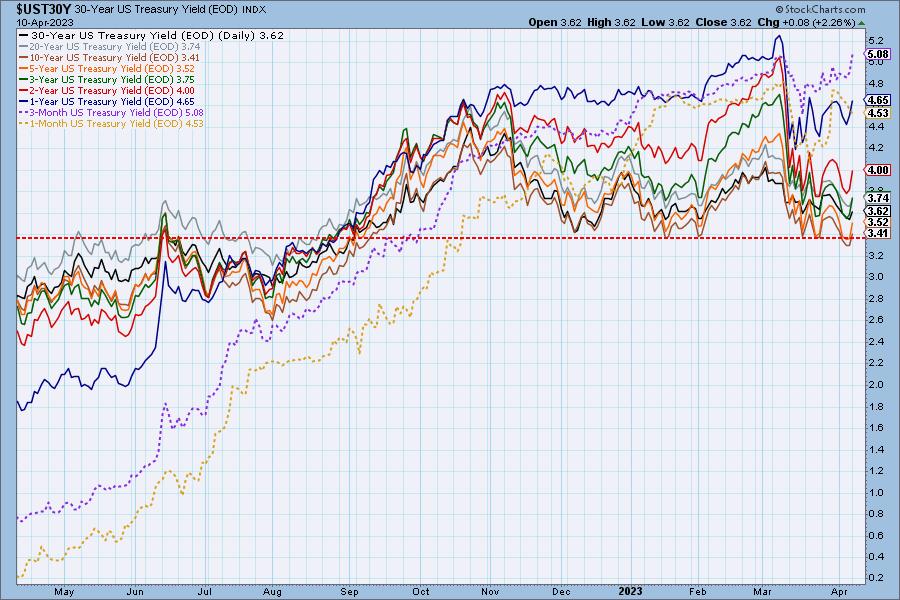The width and height of the screenshot is (900, 600).
Task: Click the INDX exchange label in title
Action: (x=254, y=10)
